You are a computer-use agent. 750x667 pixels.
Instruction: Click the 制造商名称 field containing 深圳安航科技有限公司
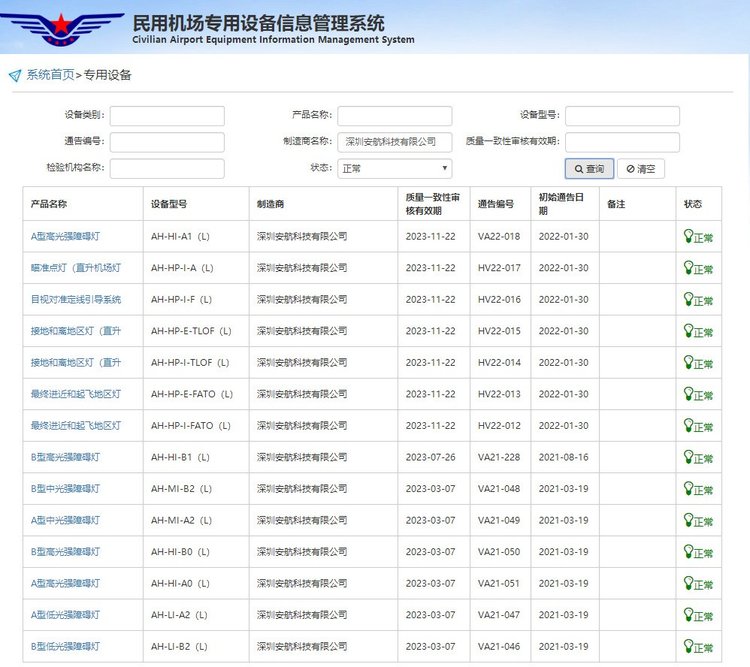coord(394,142)
